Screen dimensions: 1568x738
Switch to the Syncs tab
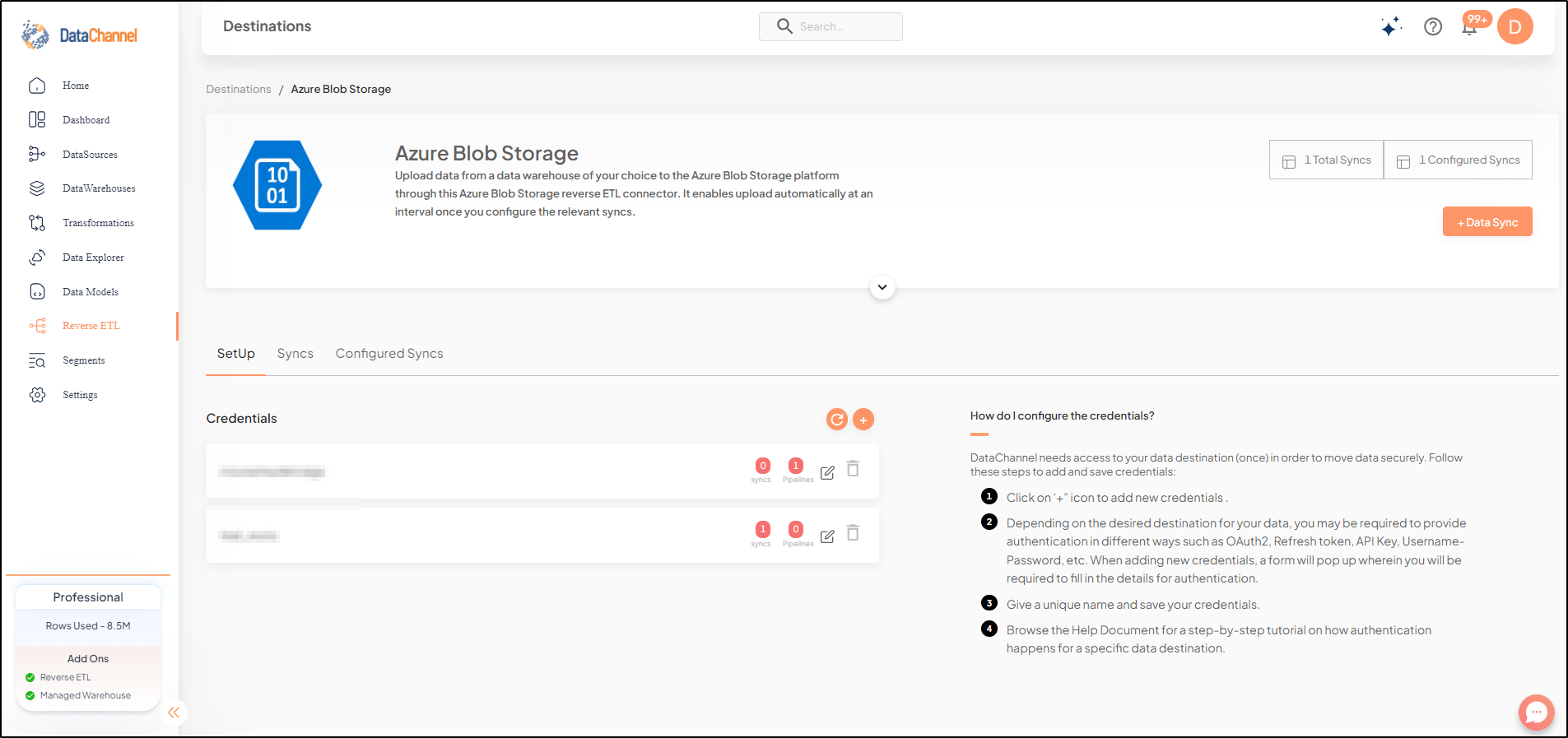pos(295,354)
